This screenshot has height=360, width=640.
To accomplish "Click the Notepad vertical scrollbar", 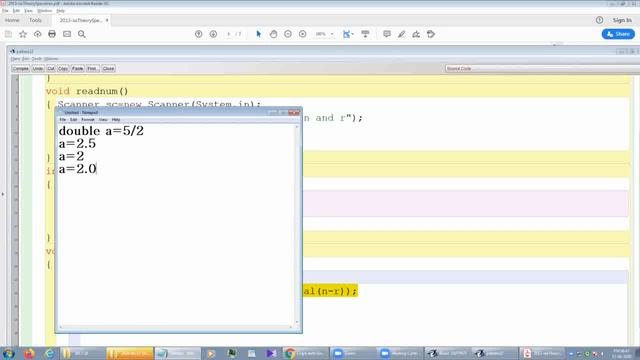I will (x=297, y=224).
